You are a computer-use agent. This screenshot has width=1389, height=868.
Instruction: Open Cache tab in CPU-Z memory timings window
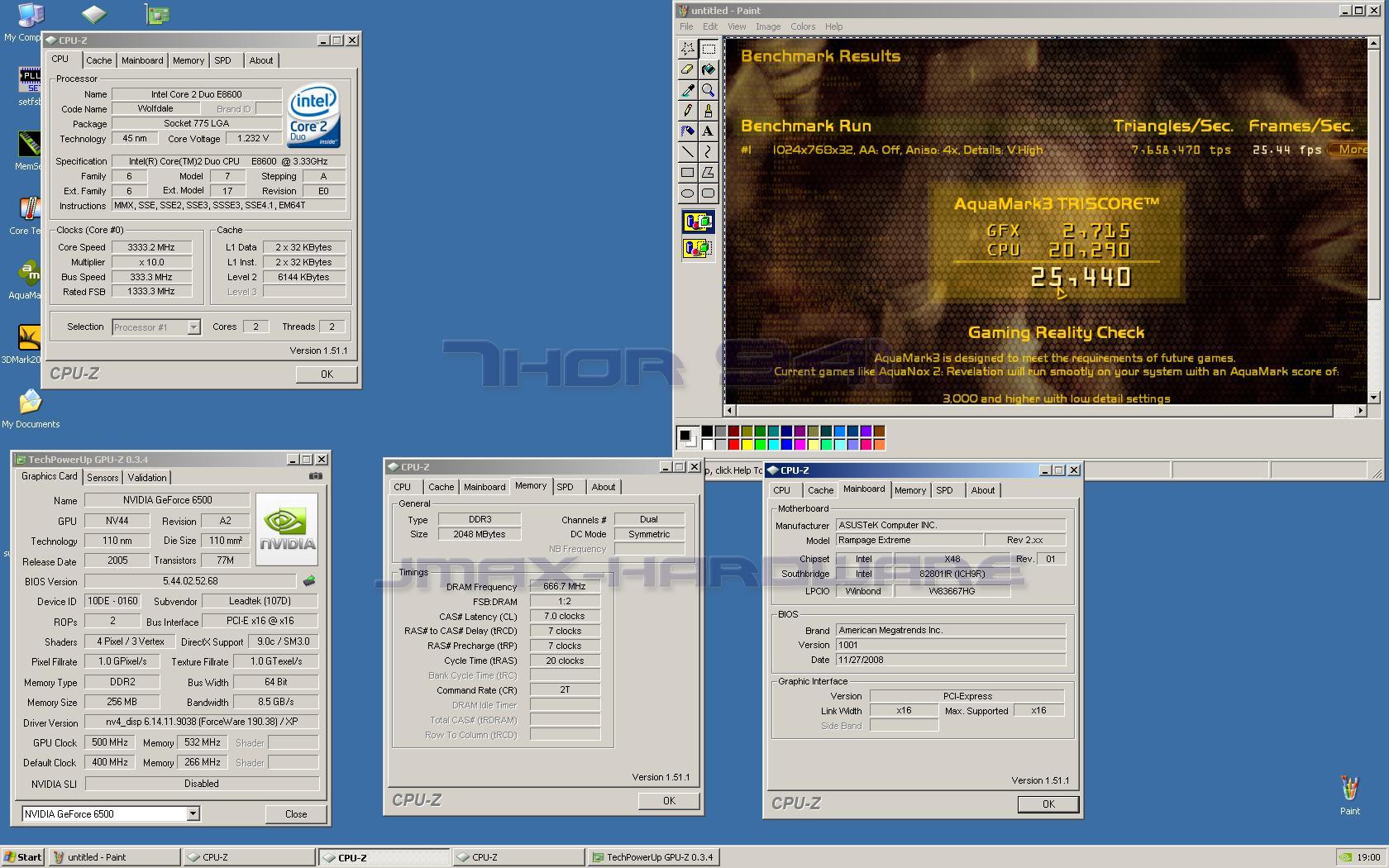click(x=441, y=487)
